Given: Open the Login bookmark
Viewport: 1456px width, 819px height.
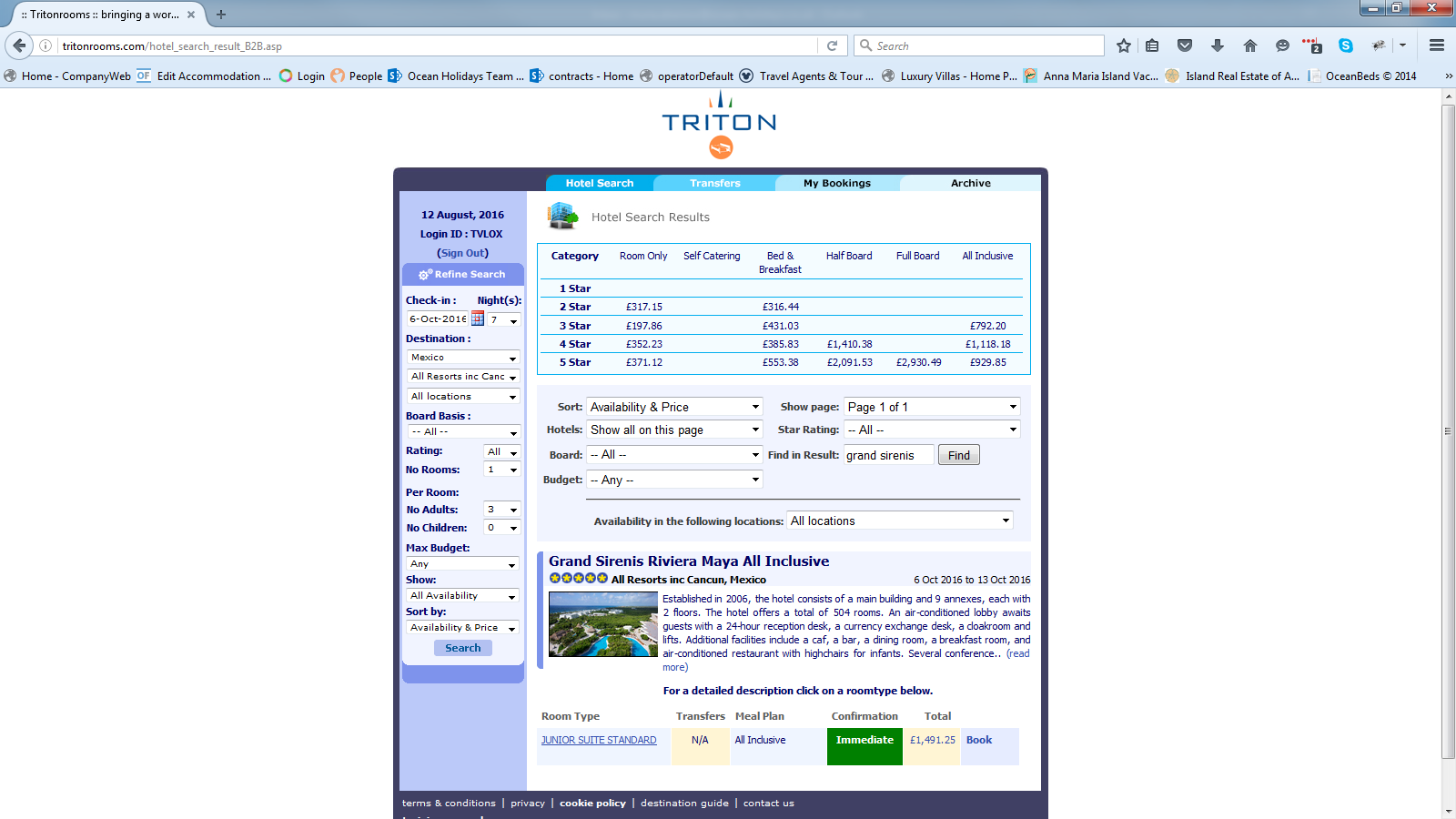Looking at the screenshot, I should click(x=302, y=76).
